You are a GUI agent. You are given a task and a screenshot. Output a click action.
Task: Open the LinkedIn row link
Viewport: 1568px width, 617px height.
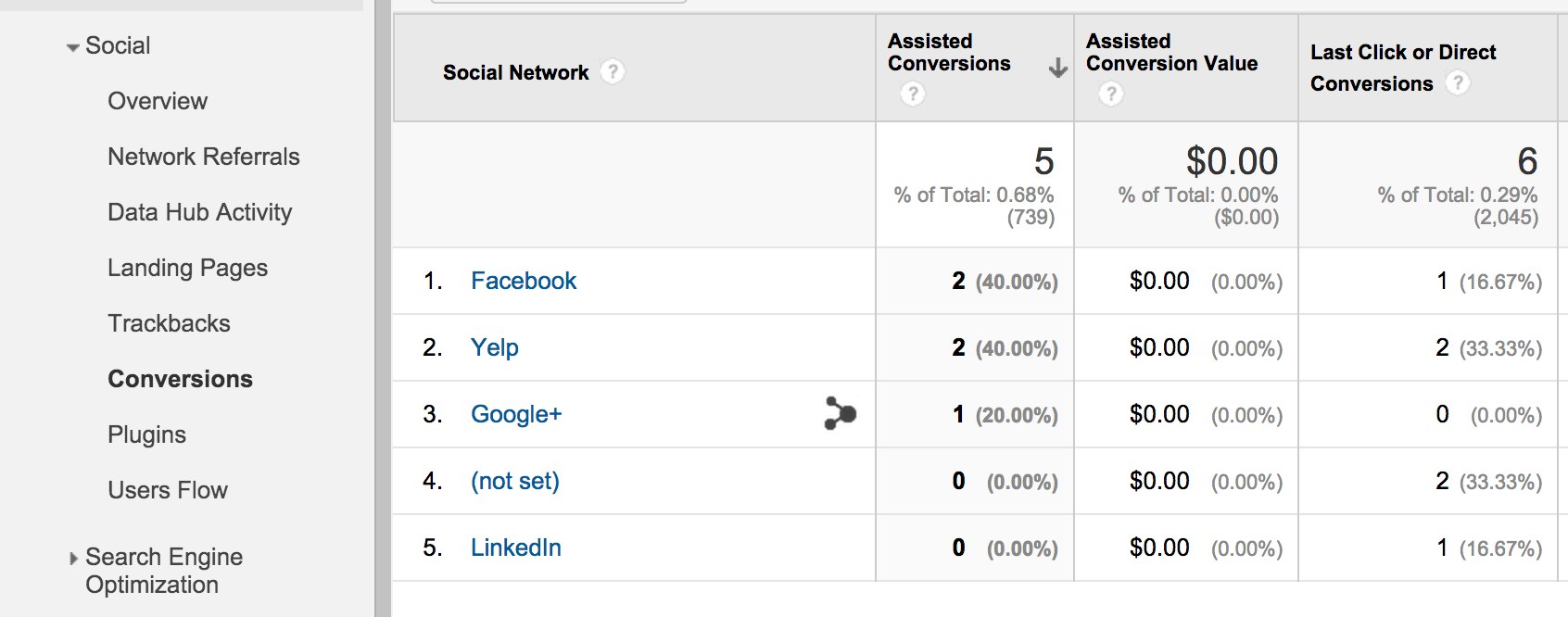tap(515, 548)
